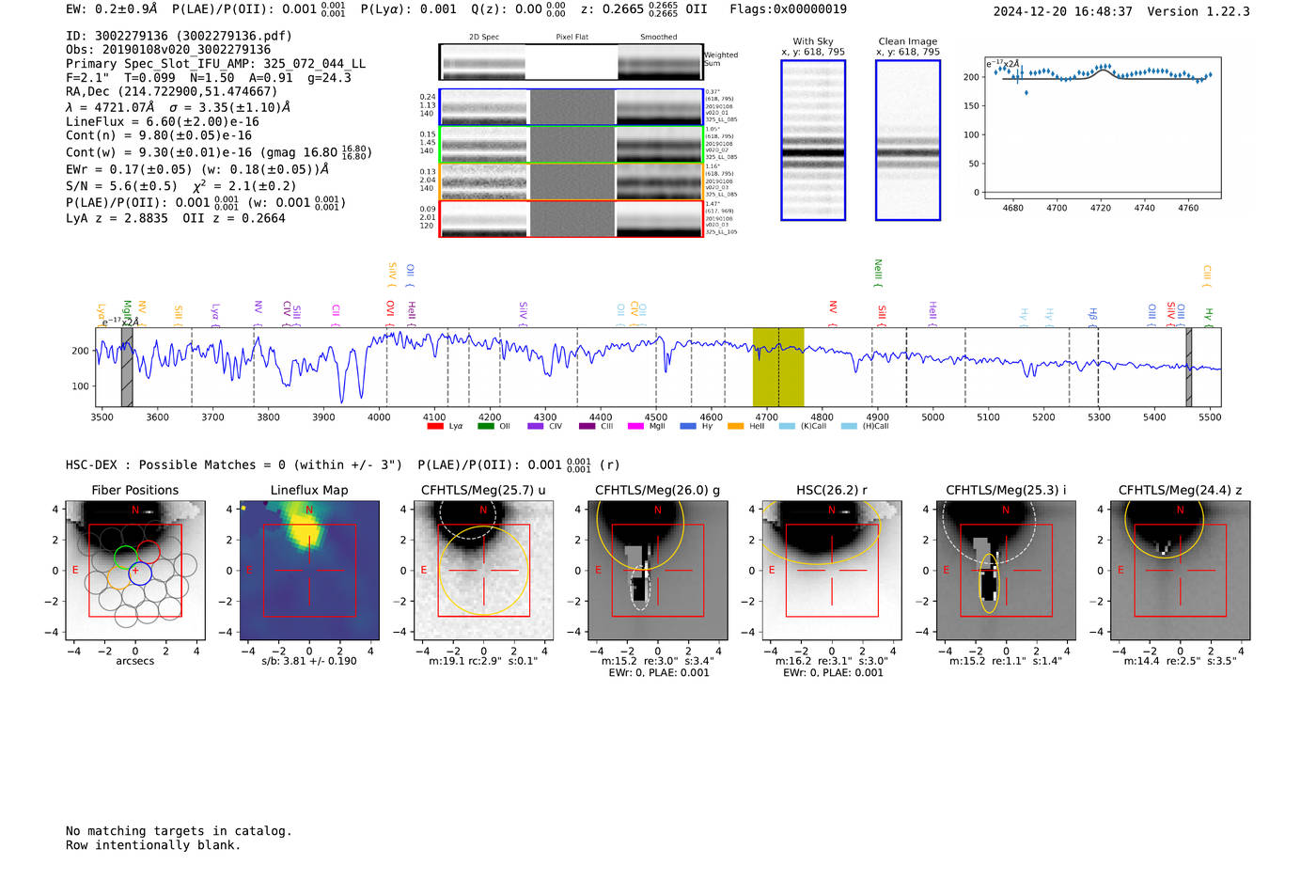The image size is (1316, 896).
Task: Select the HSC(26.2) r band image
Action: (x=832, y=571)
